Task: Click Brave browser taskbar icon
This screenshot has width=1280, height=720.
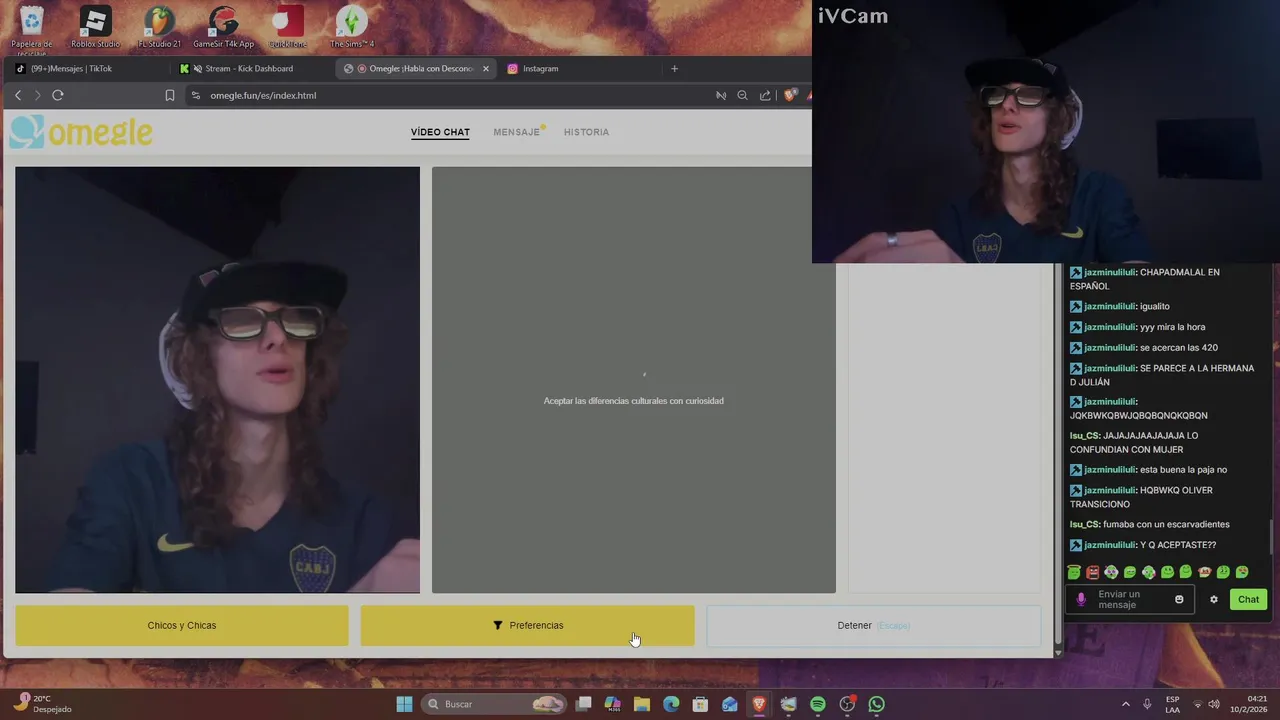Action: pyautogui.click(x=759, y=704)
